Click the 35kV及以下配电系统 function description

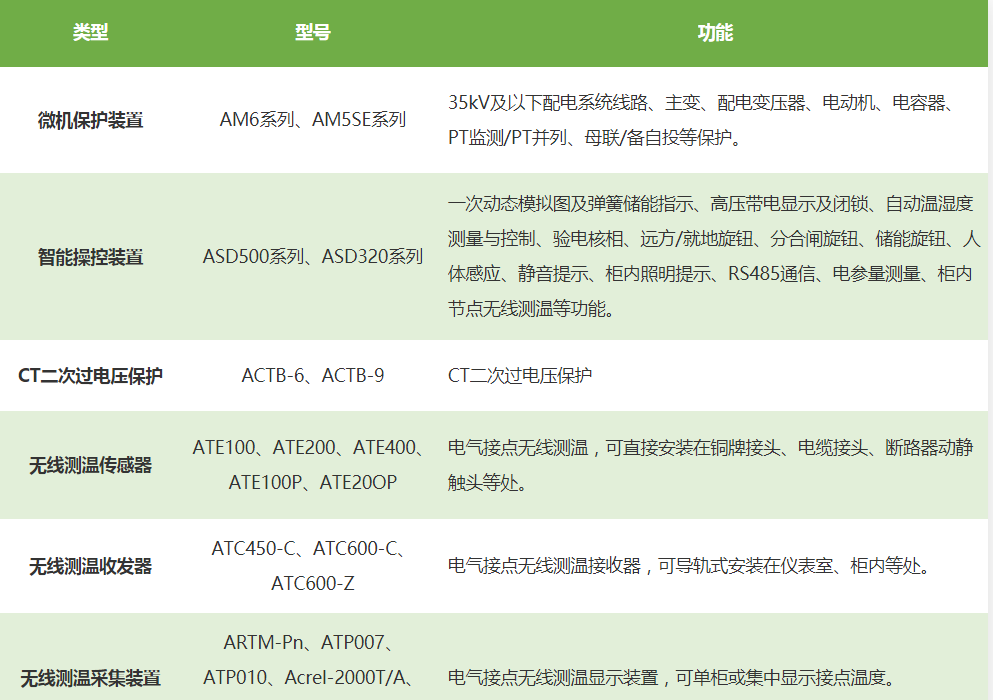tap(703, 120)
